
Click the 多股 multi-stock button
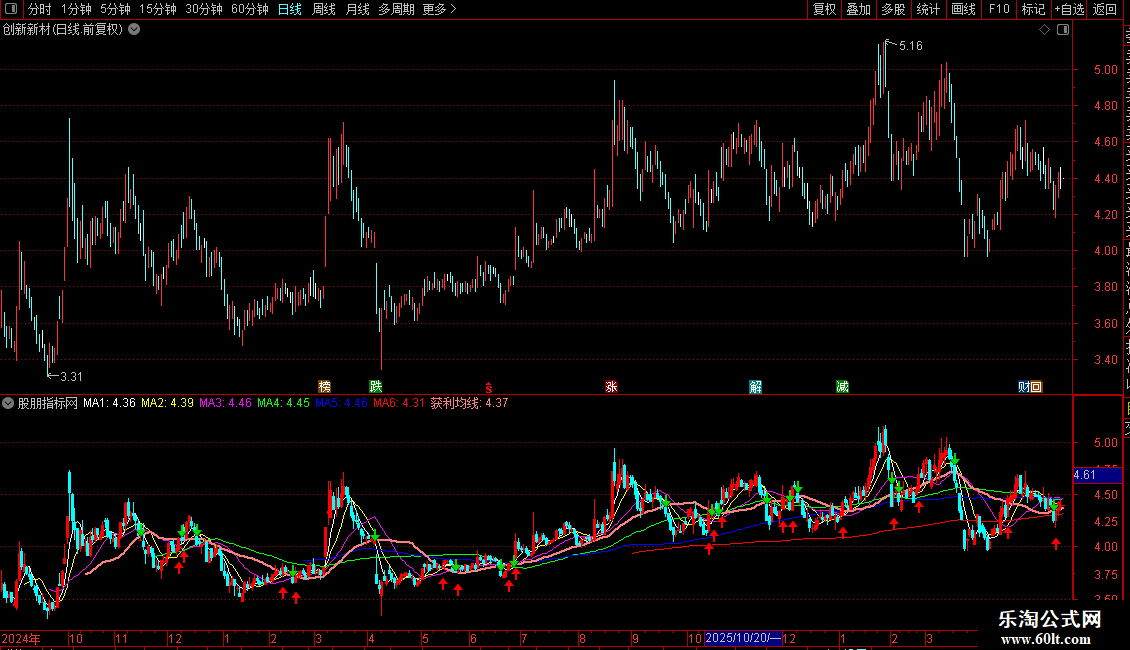tap(894, 9)
